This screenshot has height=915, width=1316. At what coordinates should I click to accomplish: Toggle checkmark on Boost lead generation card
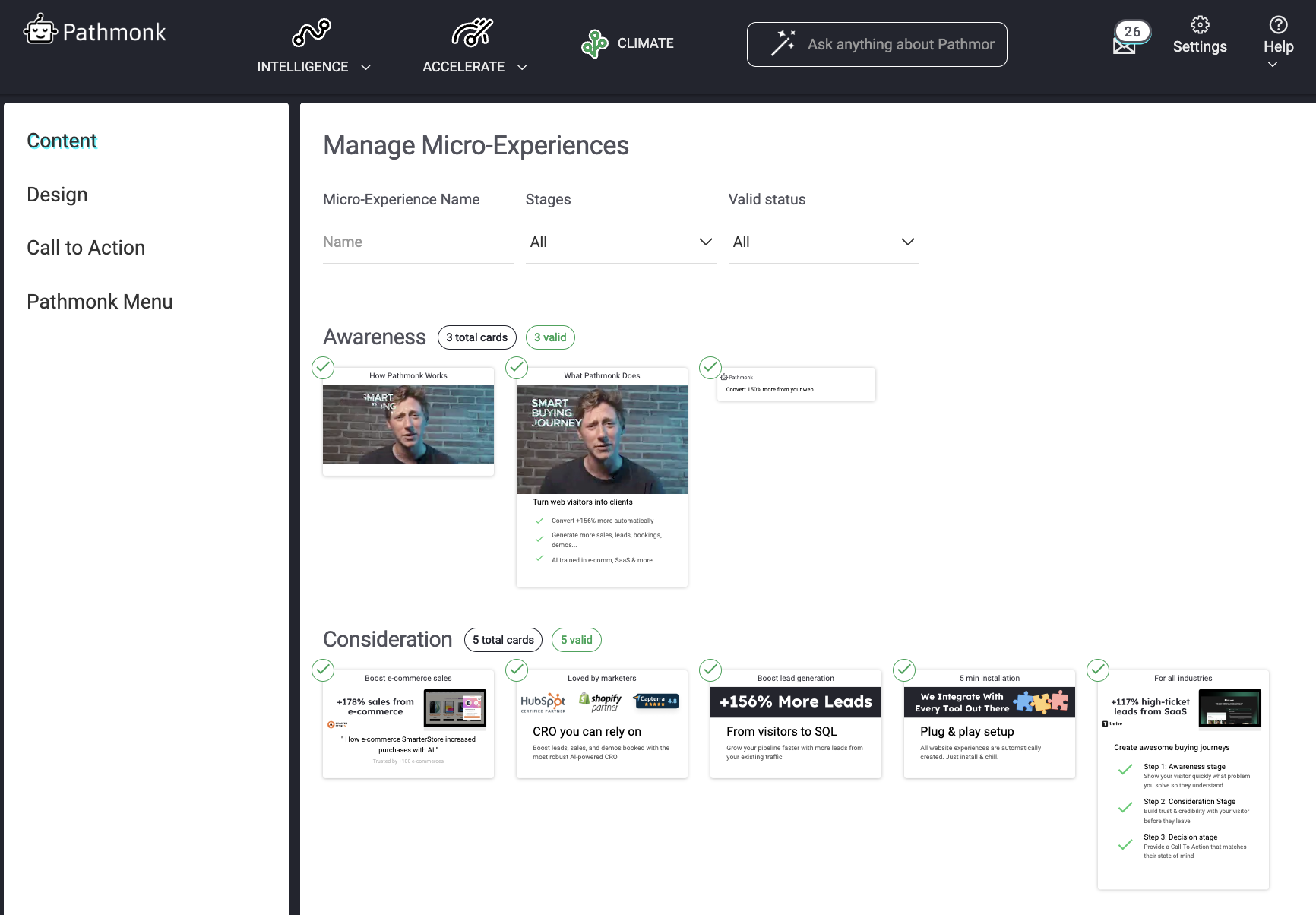[x=710, y=670]
